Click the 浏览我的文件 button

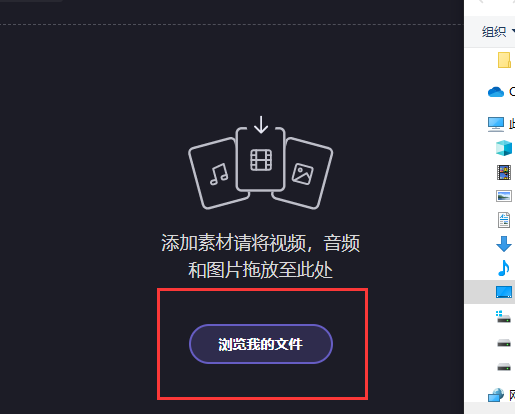pos(261,344)
